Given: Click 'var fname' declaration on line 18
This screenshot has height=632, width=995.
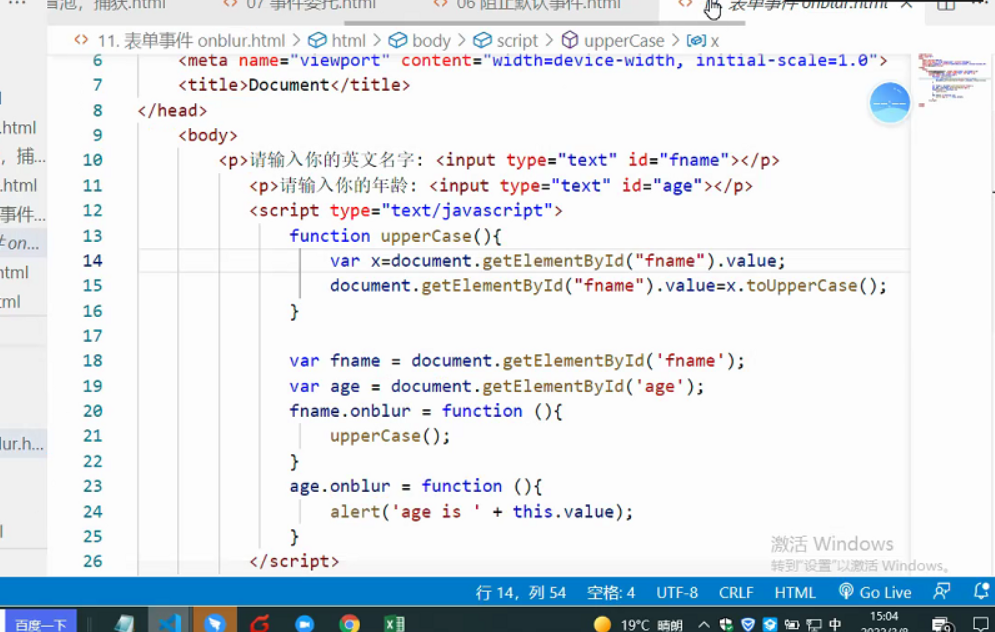Looking at the screenshot, I should (334, 361).
